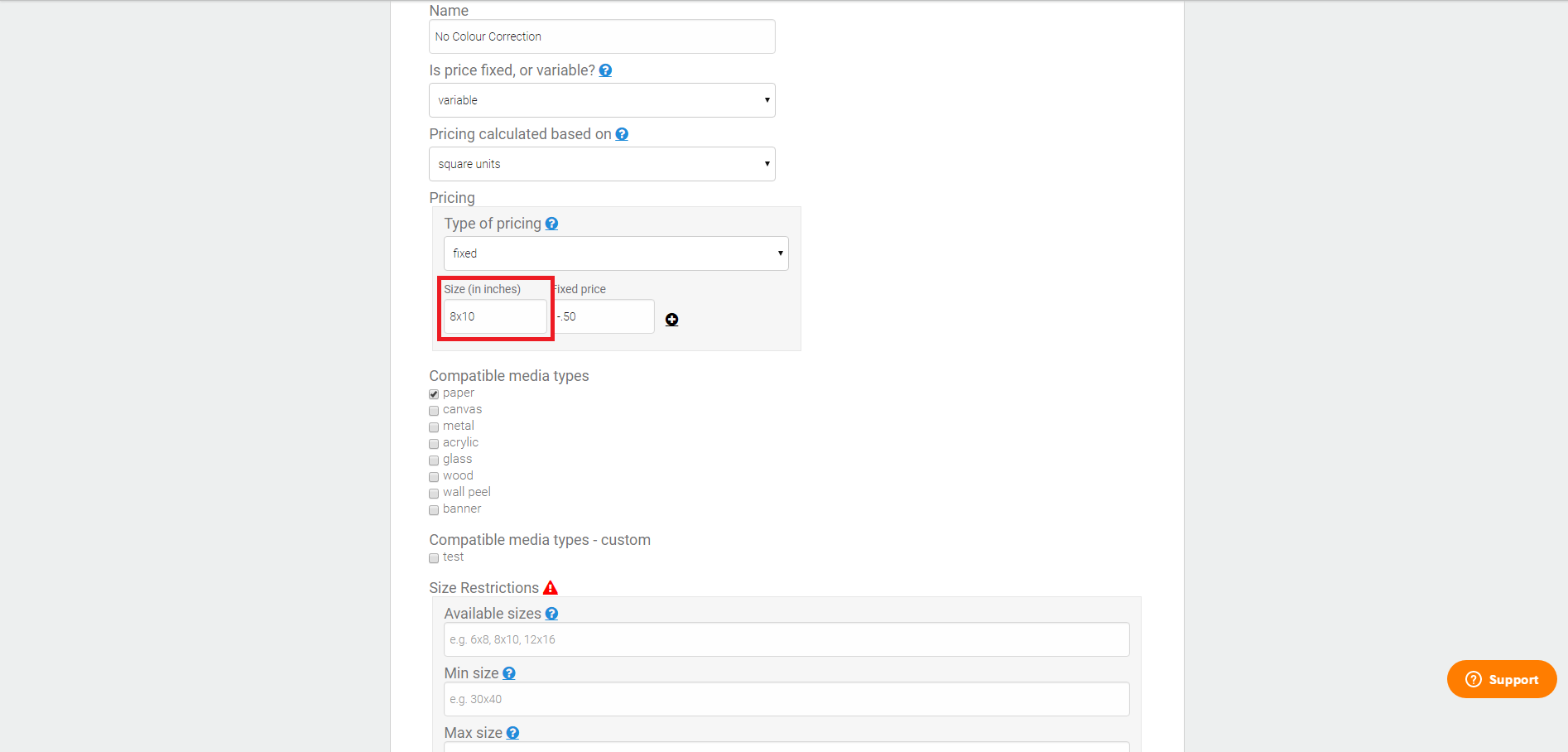Add another size row with plus icon

pyautogui.click(x=672, y=320)
